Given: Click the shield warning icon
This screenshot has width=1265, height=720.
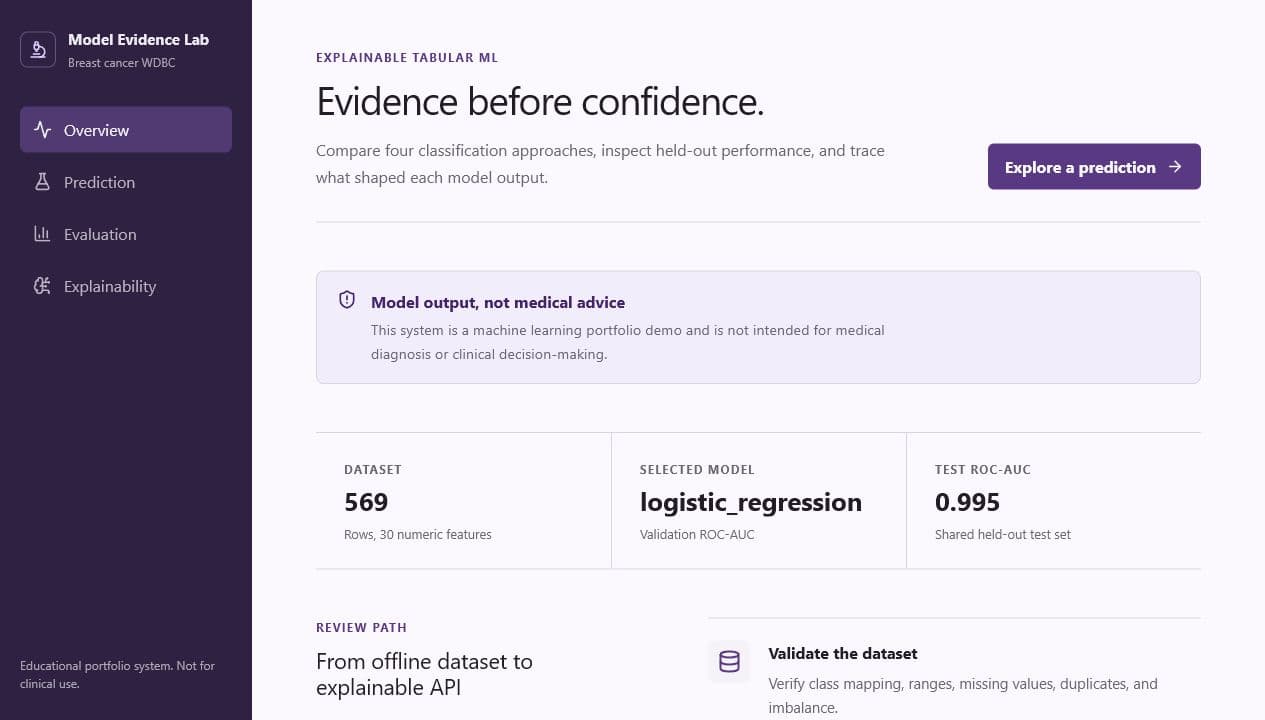Looking at the screenshot, I should click(x=347, y=299).
